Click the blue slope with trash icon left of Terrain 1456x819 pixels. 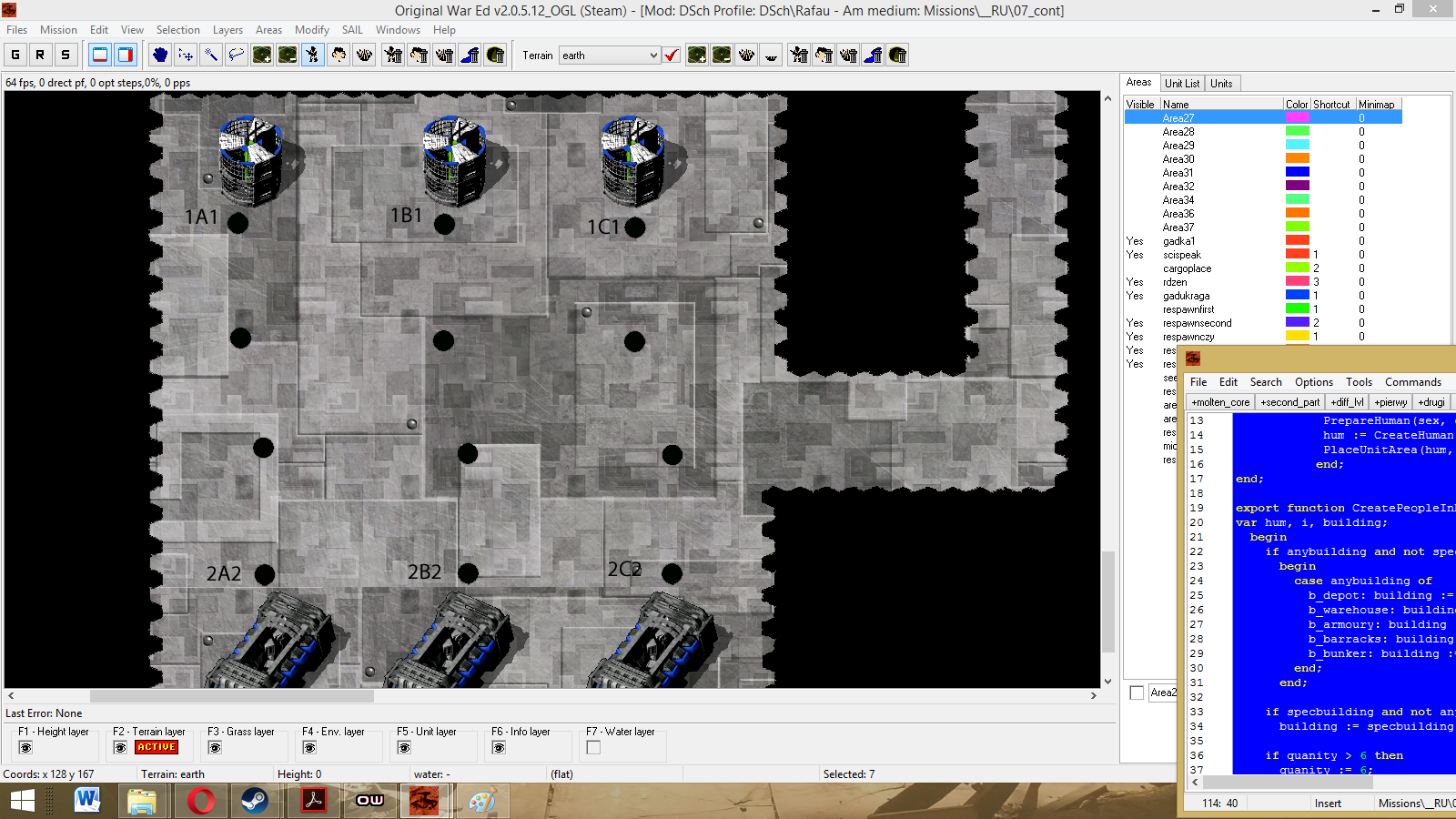(x=470, y=55)
